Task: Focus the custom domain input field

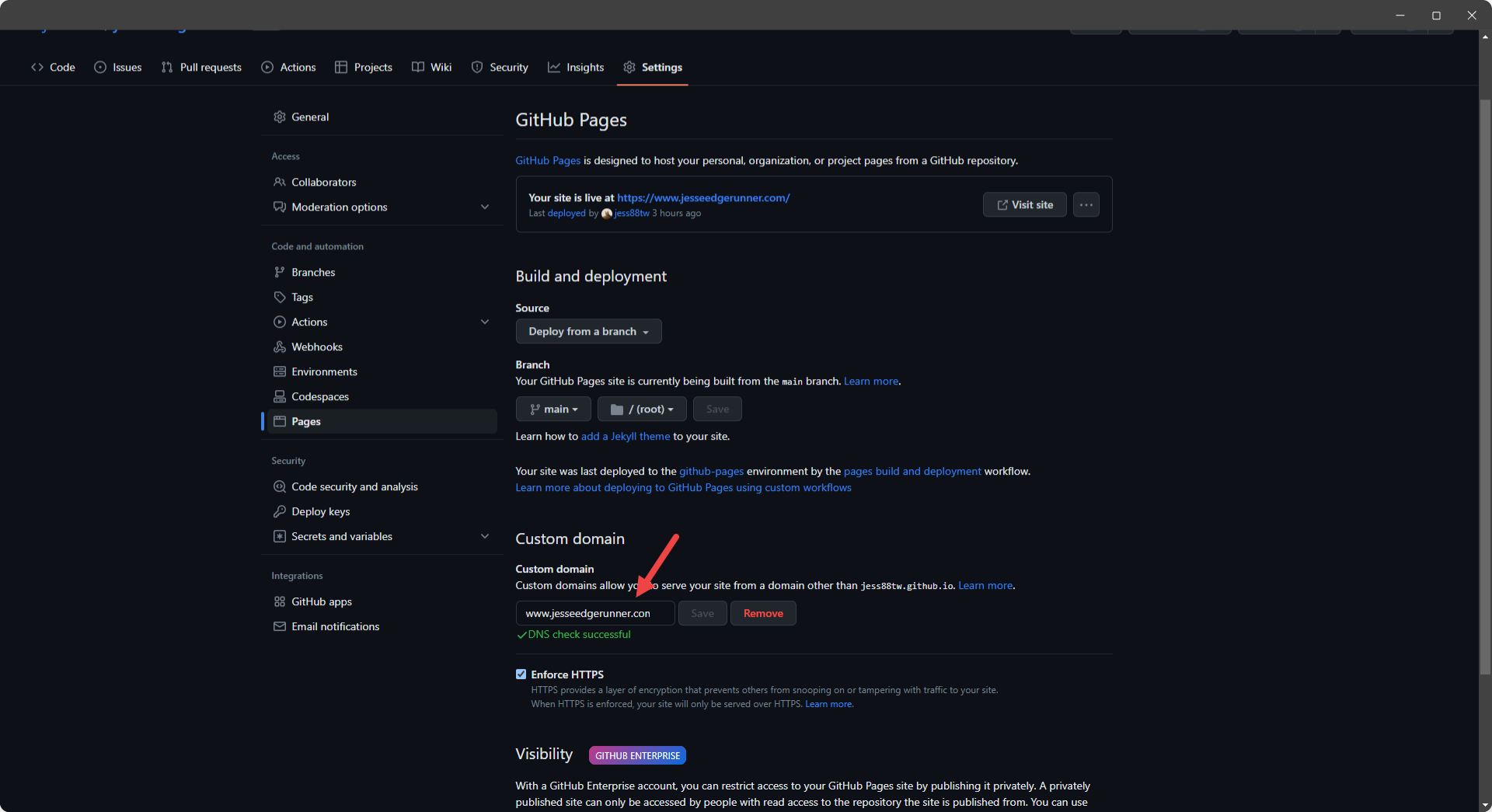Action: pos(595,613)
